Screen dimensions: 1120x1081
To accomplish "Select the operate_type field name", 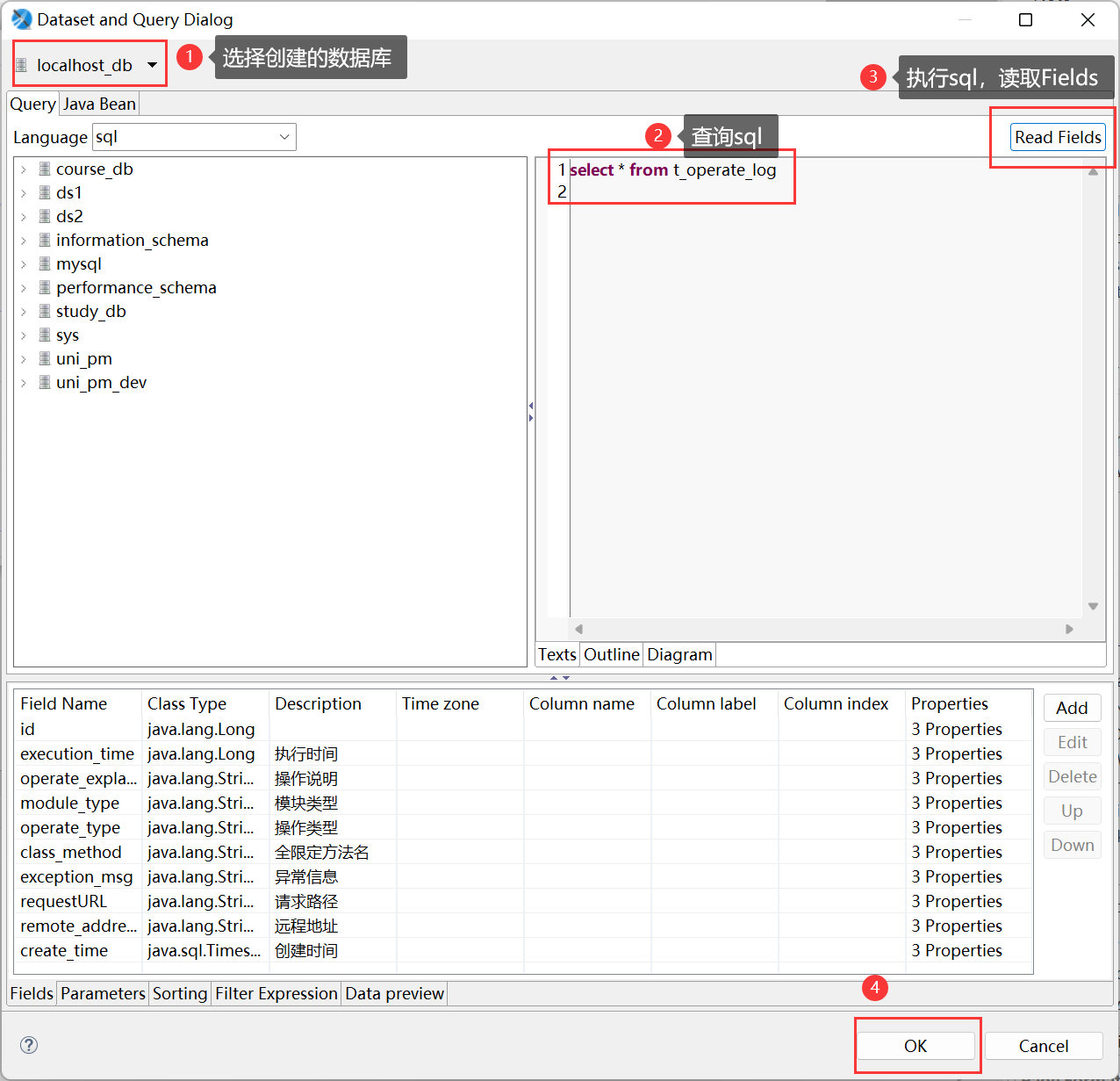I will [70, 827].
